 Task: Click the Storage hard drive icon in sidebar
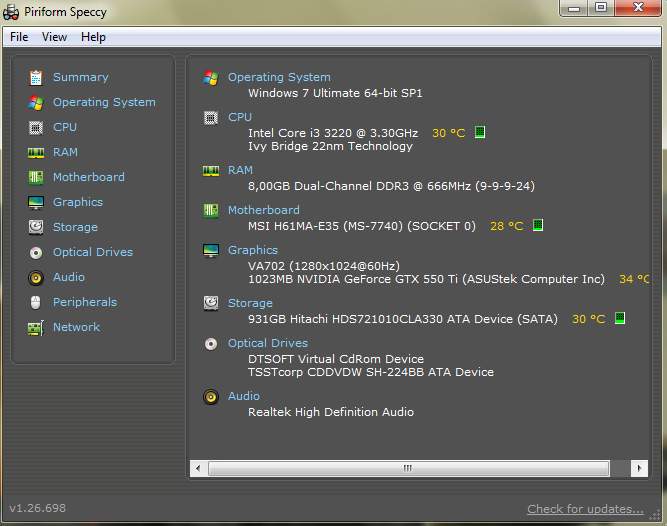(36, 227)
